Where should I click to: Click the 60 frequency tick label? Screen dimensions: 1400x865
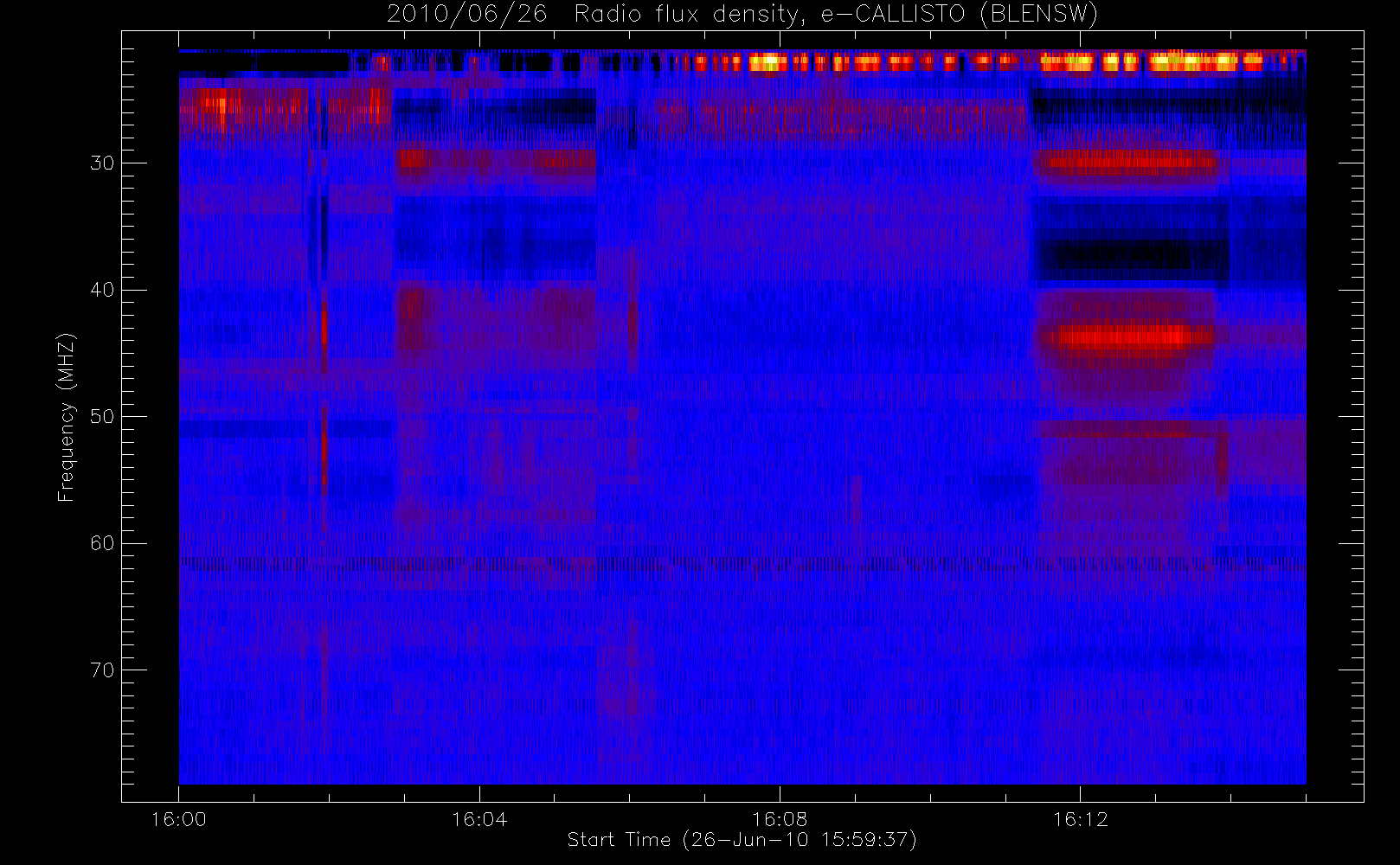(x=102, y=543)
